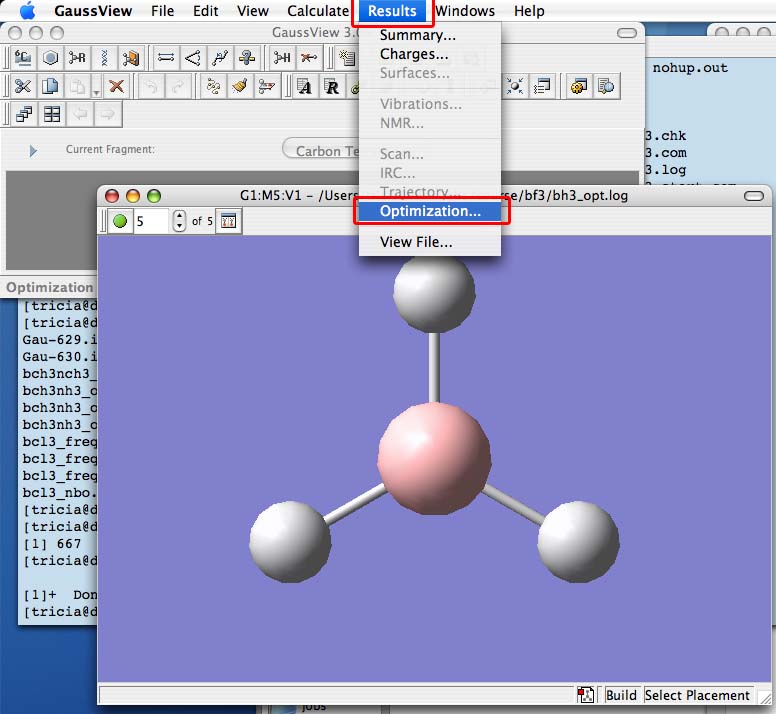Image resolution: width=776 pixels, height=714 pixels.
Task: Click the bond length modify tool
Action: click(x=166, y=57)
